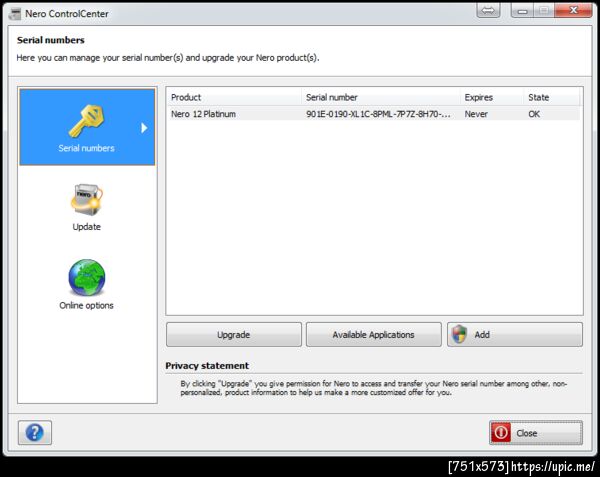The height and width of the screenshot is (477, 600).
Task: Open the Online options globe icon
Action: (x=86, y=278)
